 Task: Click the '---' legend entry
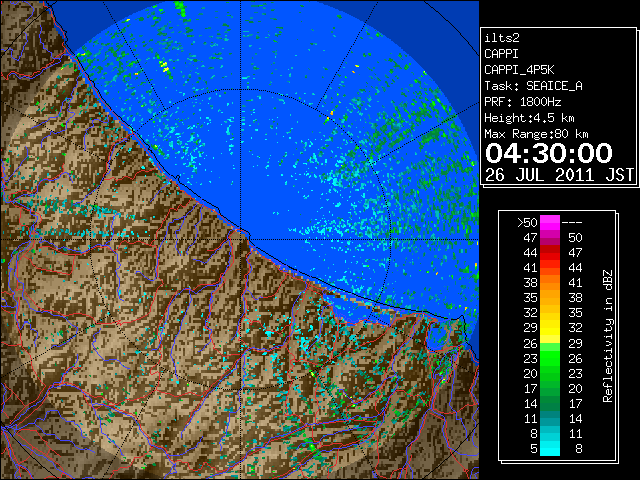click(x=572, y=223)
